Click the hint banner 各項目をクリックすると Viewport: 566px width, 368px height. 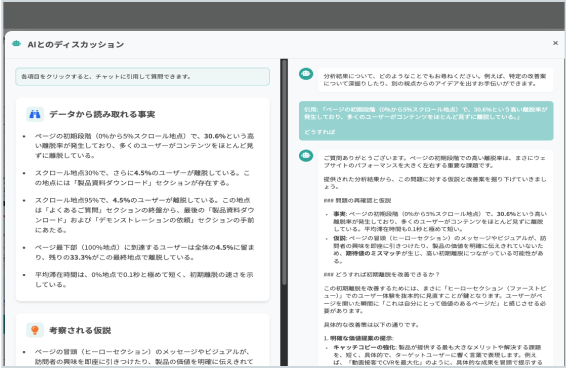pyautogui.click(x=143, y=77)
